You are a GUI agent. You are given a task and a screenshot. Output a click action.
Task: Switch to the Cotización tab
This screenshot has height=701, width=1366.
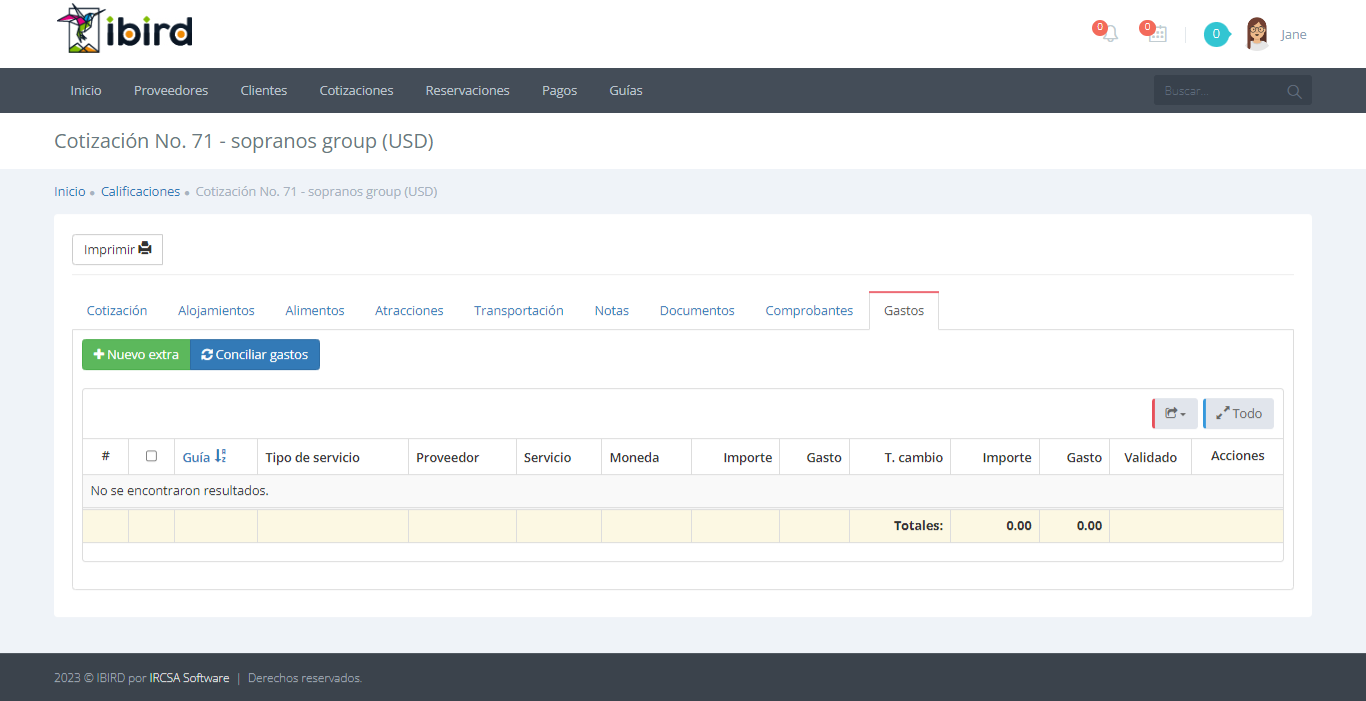coord(117,311)
